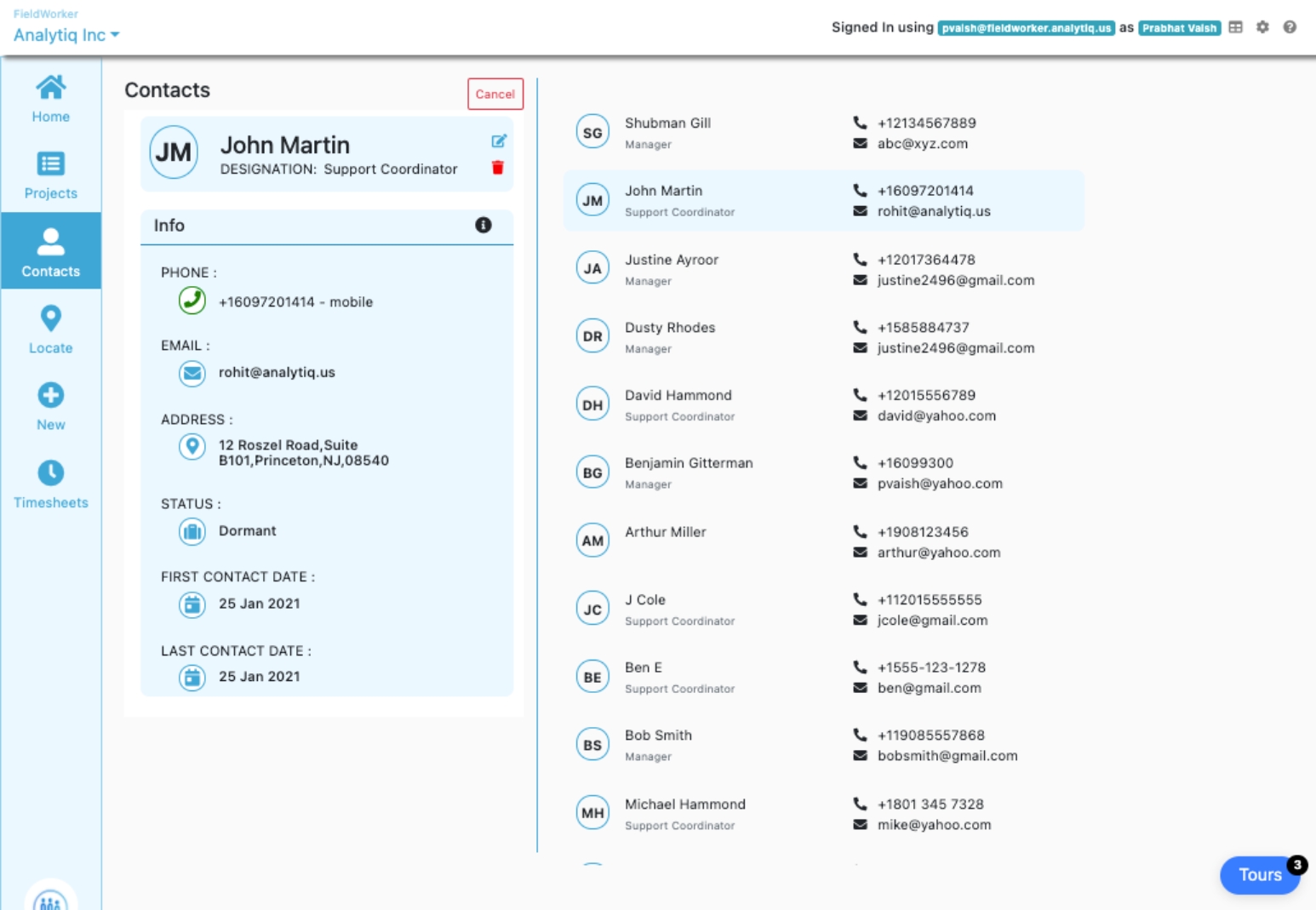Click the red delete trash icon

[x=498, y=168]
